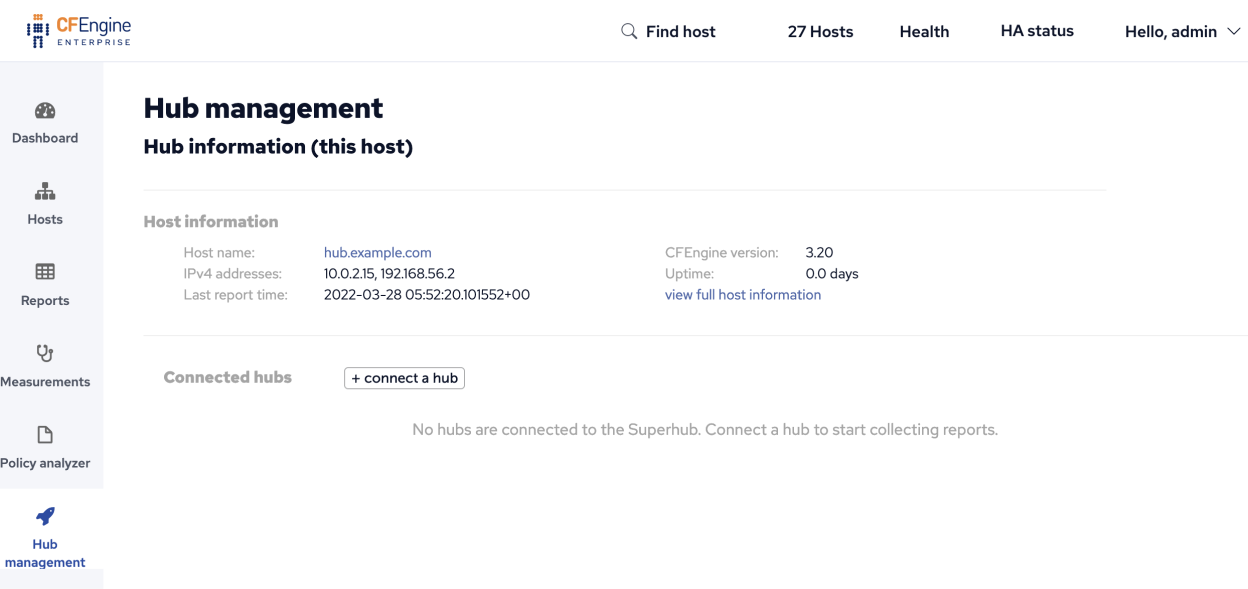Open the Measurements stethoscope icon
Screen dimensions: 1248x589
click(45, 353)
